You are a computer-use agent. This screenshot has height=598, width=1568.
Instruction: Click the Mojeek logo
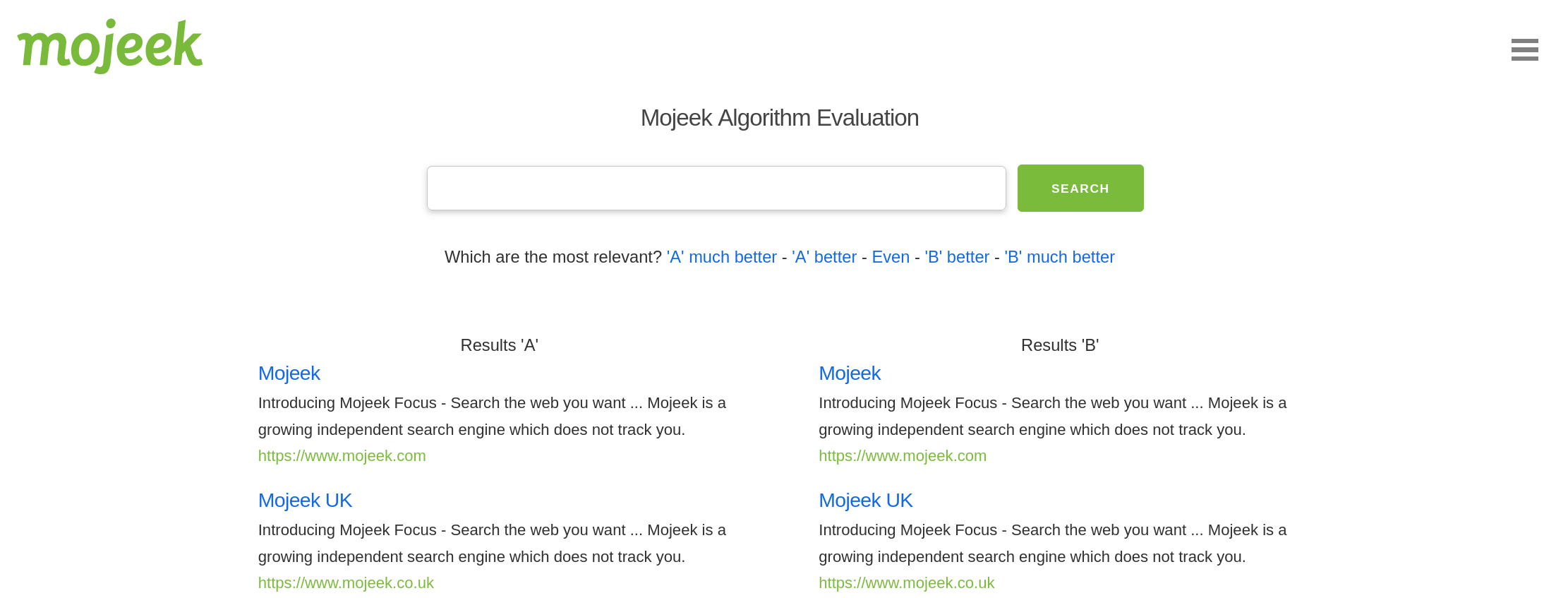tap(110, 46)
